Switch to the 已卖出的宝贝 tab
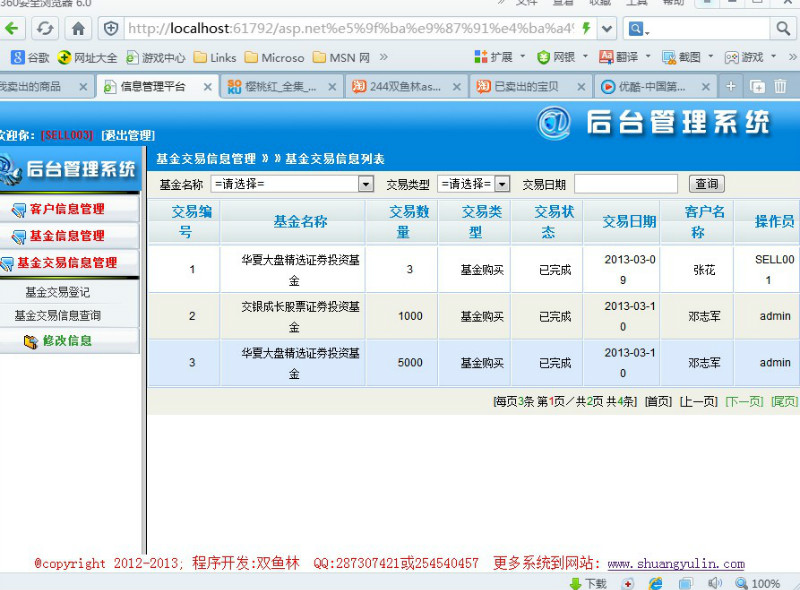This screenshot has height=590, width=800. click(527, 87)
